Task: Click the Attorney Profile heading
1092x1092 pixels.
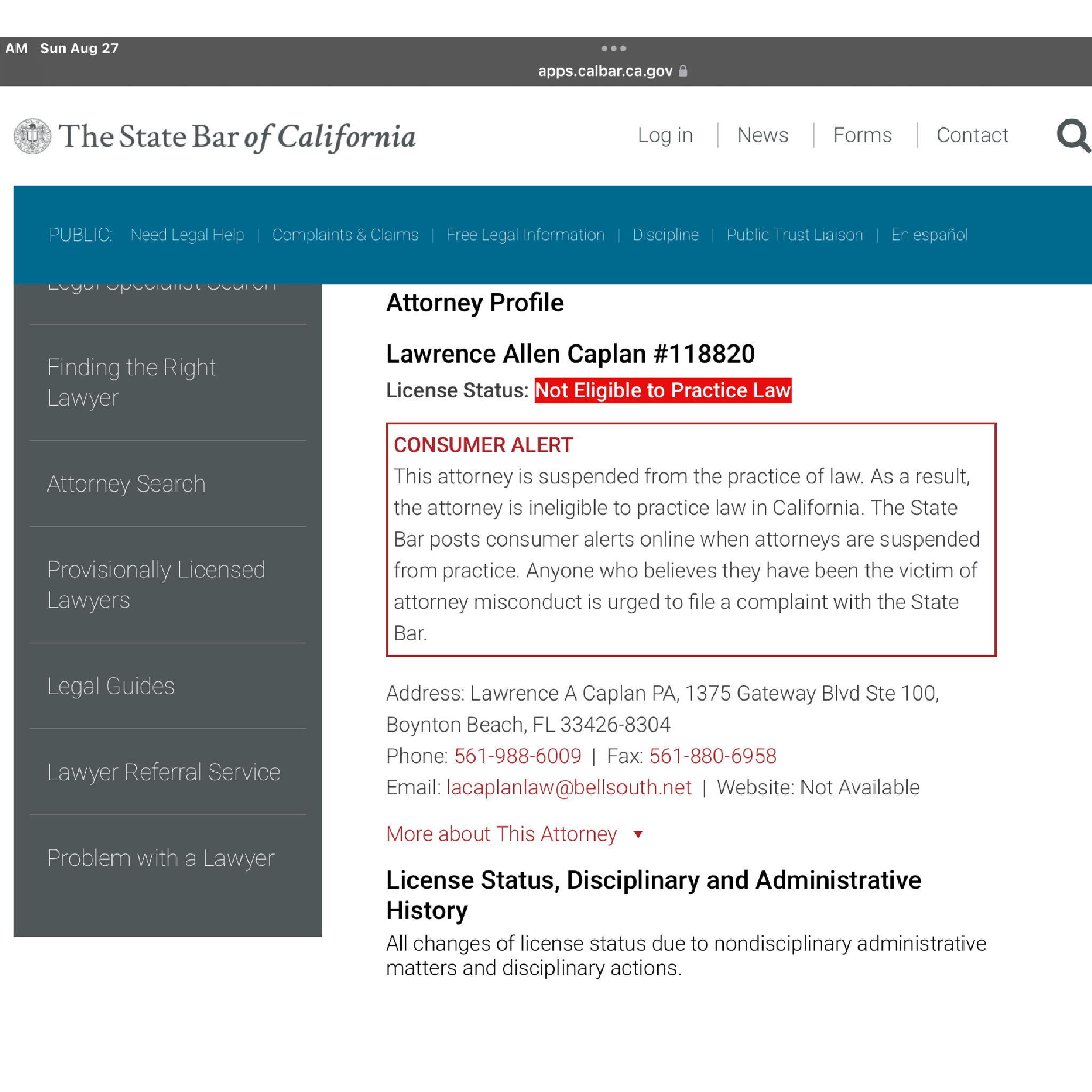Action: coord(475,302)
